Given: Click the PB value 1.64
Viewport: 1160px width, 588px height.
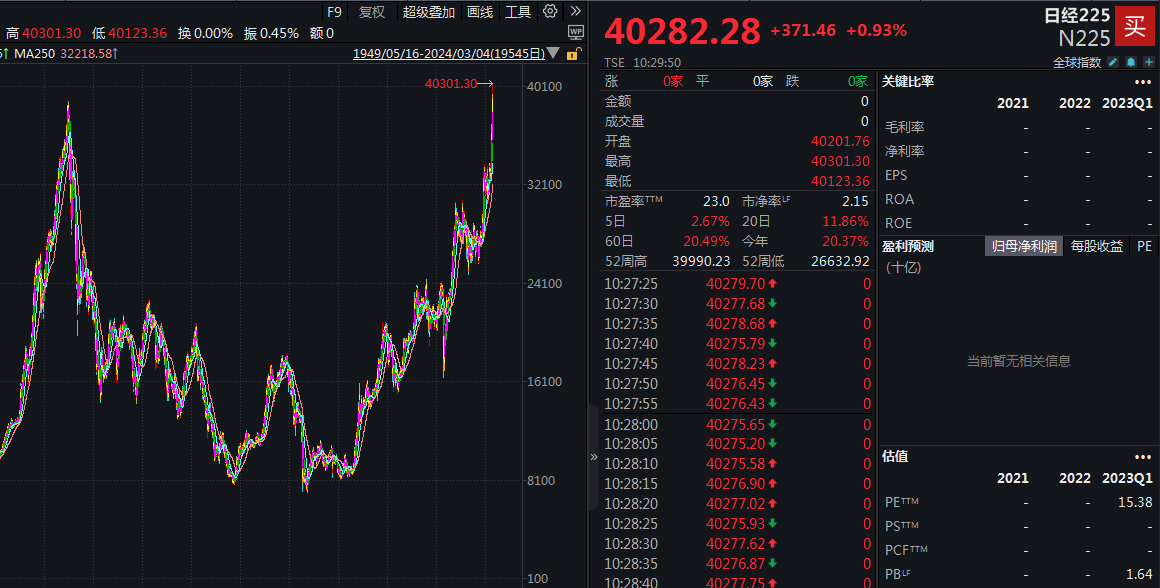Looking at the screenshot, I should (x=1139, y=574).
